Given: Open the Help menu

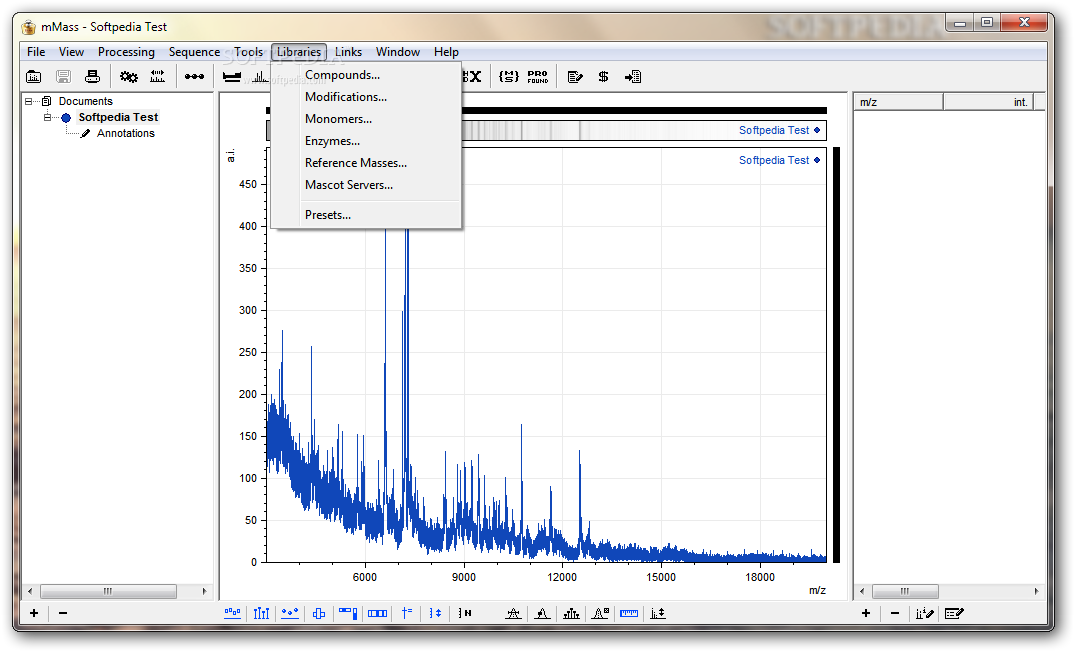Looking at the screenshot, I should [x=446, y=52].
